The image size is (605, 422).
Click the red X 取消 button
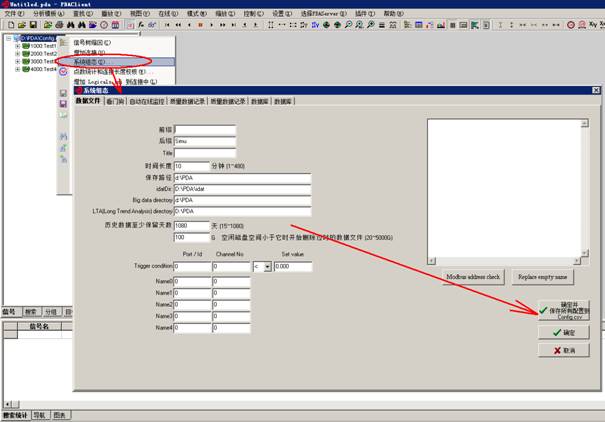[x=563, y=351]
